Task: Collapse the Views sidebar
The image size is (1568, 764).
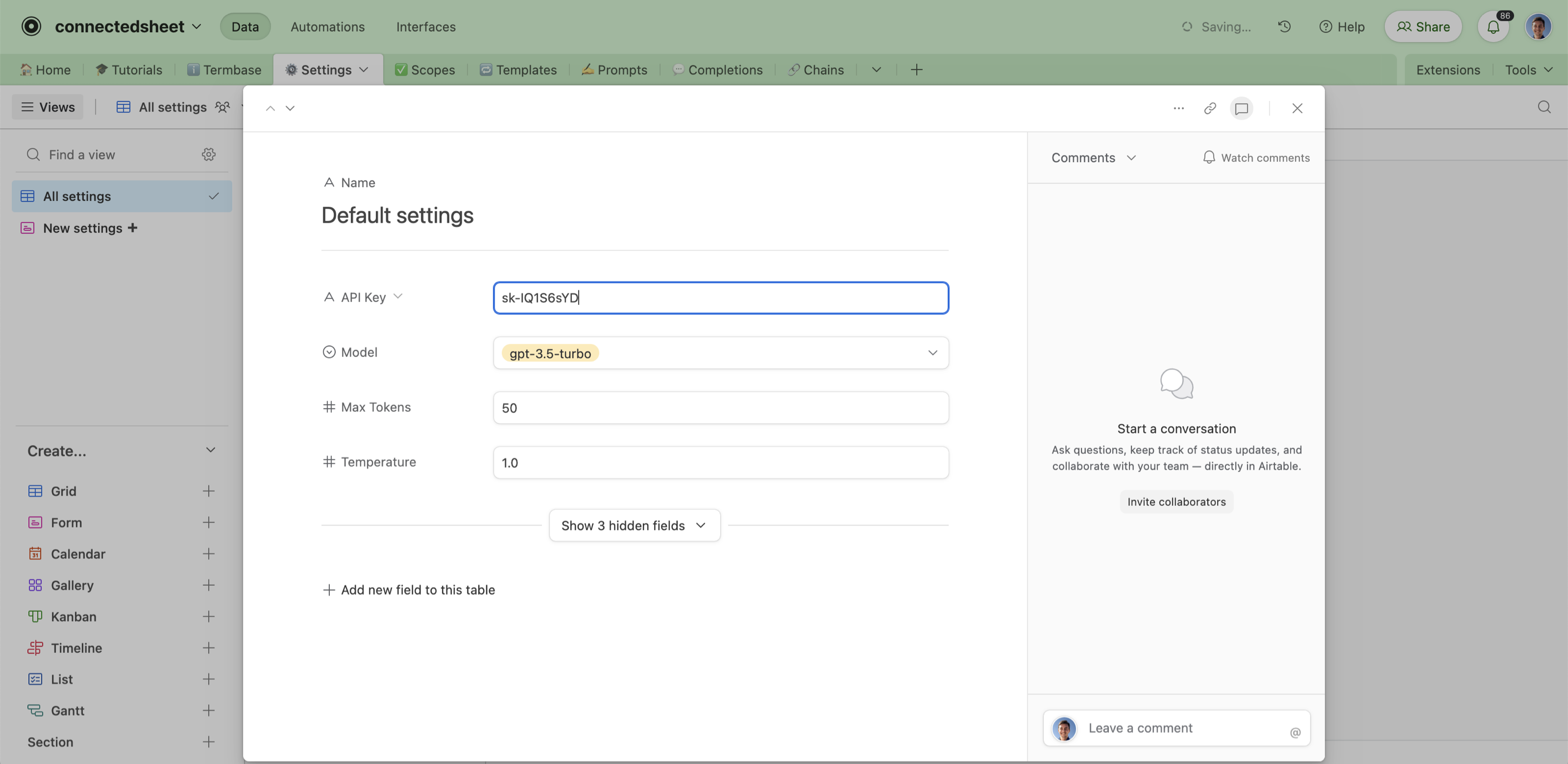Action: coord(48,107)
